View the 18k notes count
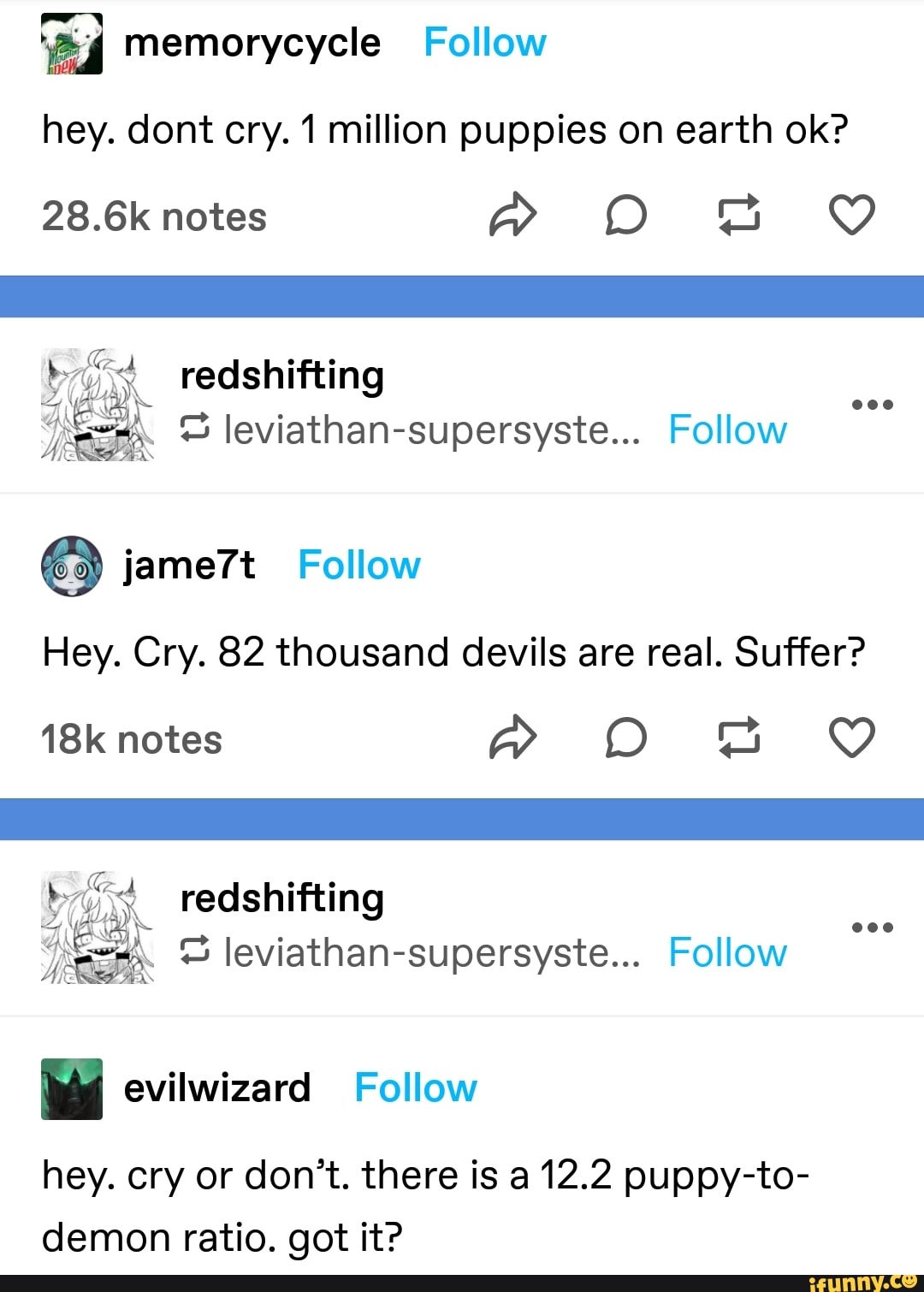Viewport: 924px width, 1292px height. click(131, 738)
